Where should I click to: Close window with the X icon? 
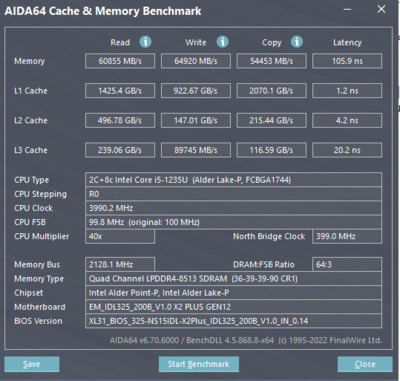point(381,9)
